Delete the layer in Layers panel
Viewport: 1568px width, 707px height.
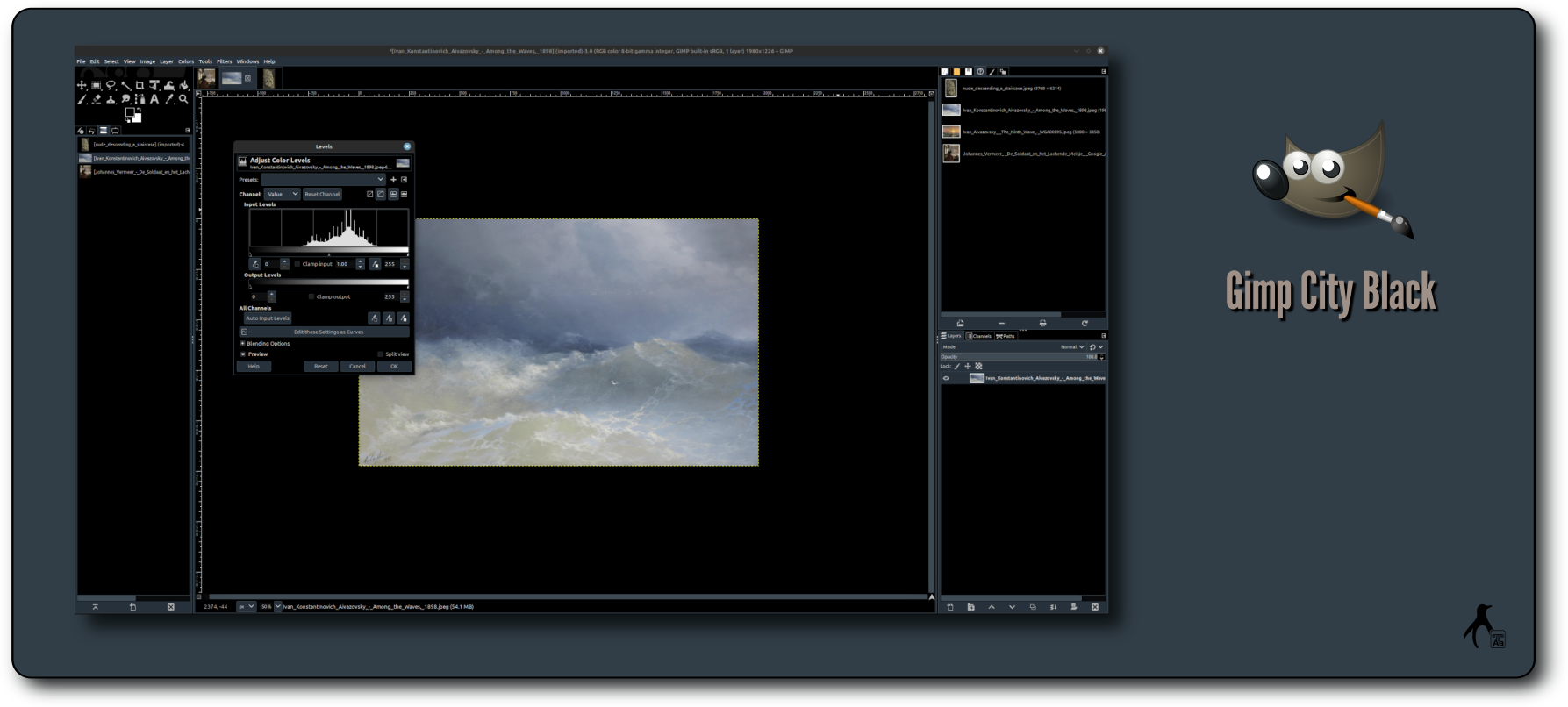point(1095,607)
